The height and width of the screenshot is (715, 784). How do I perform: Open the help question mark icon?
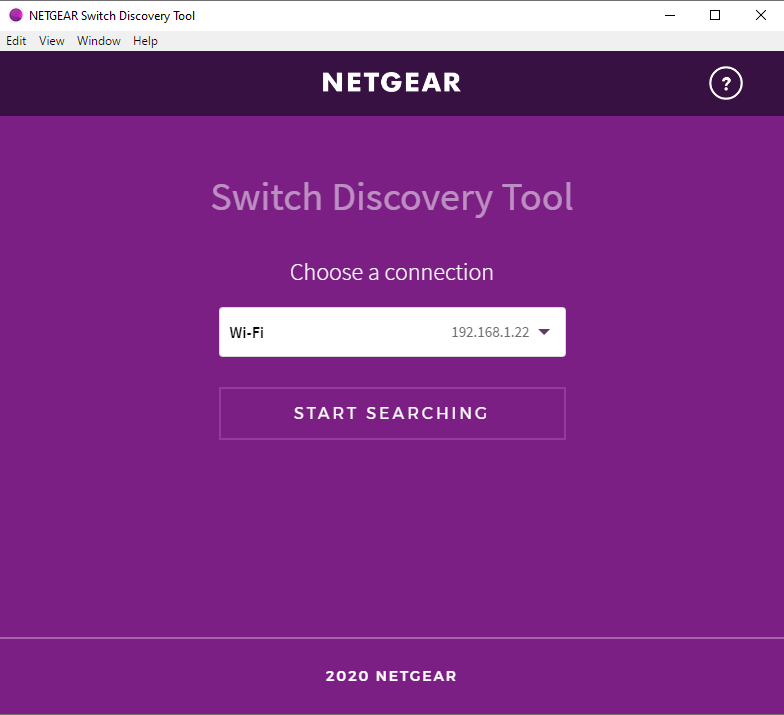tap(725, 84)
